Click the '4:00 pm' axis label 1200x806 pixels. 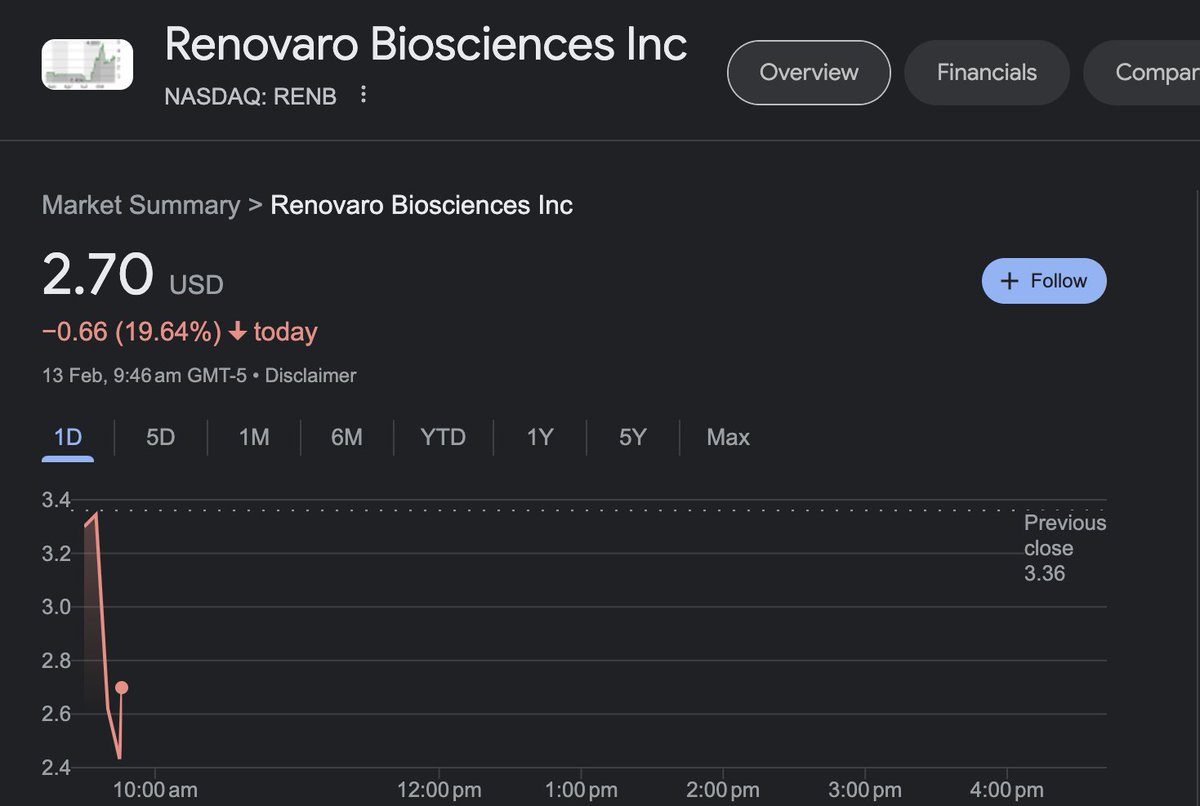click(x=1007, y=790)
